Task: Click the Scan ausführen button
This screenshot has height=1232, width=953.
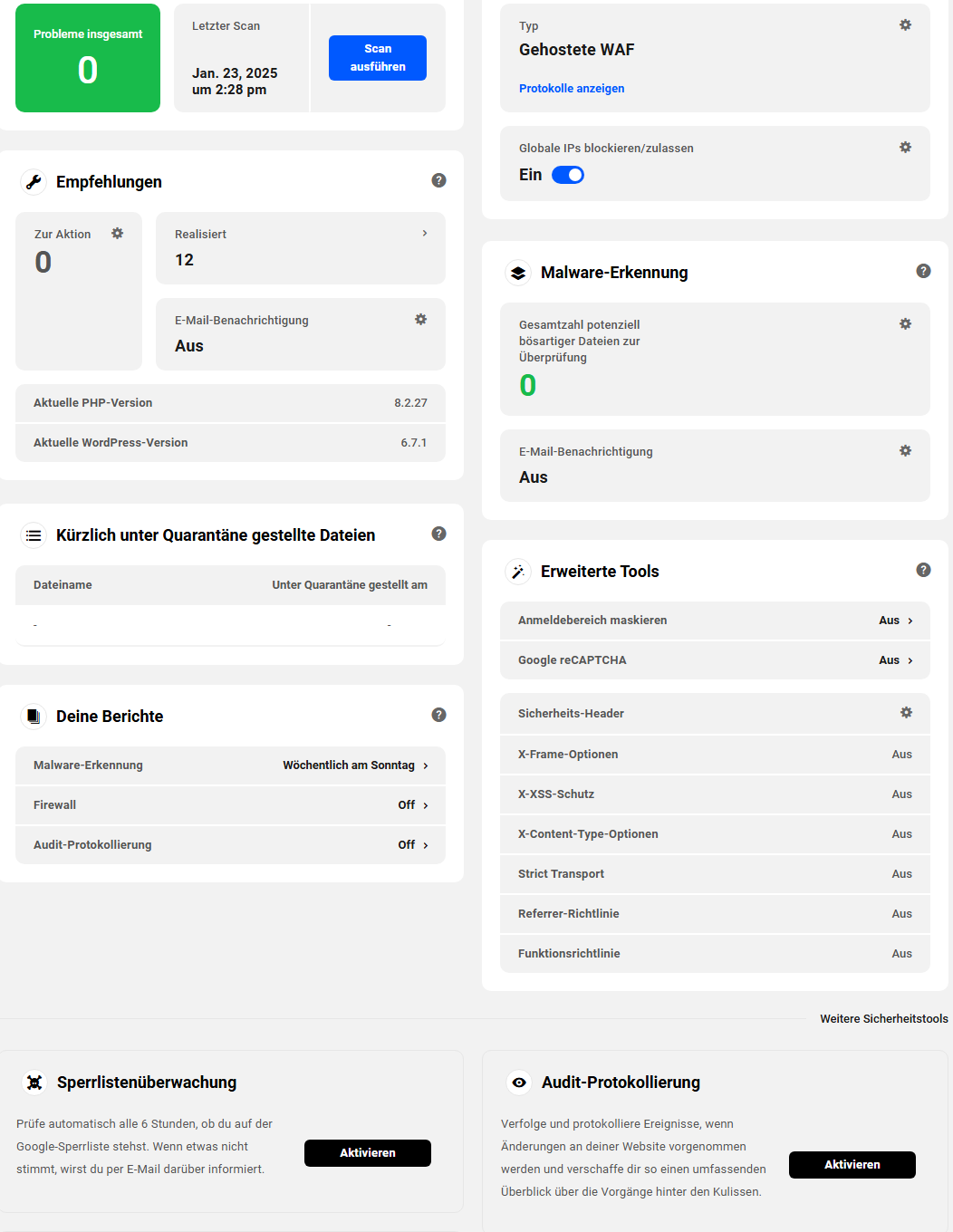Action: (x=378, y=58)
